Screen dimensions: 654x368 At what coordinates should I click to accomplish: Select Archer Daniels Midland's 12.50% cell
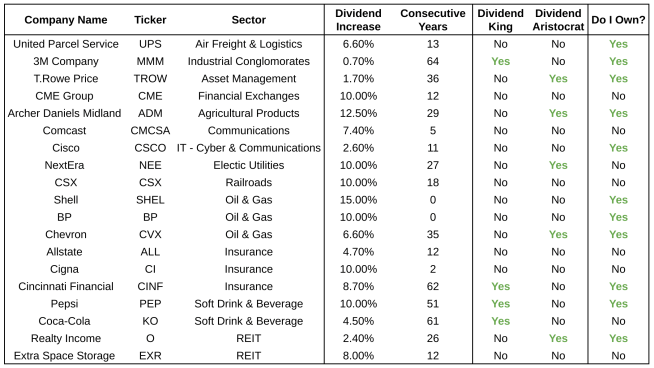(358, 113)
